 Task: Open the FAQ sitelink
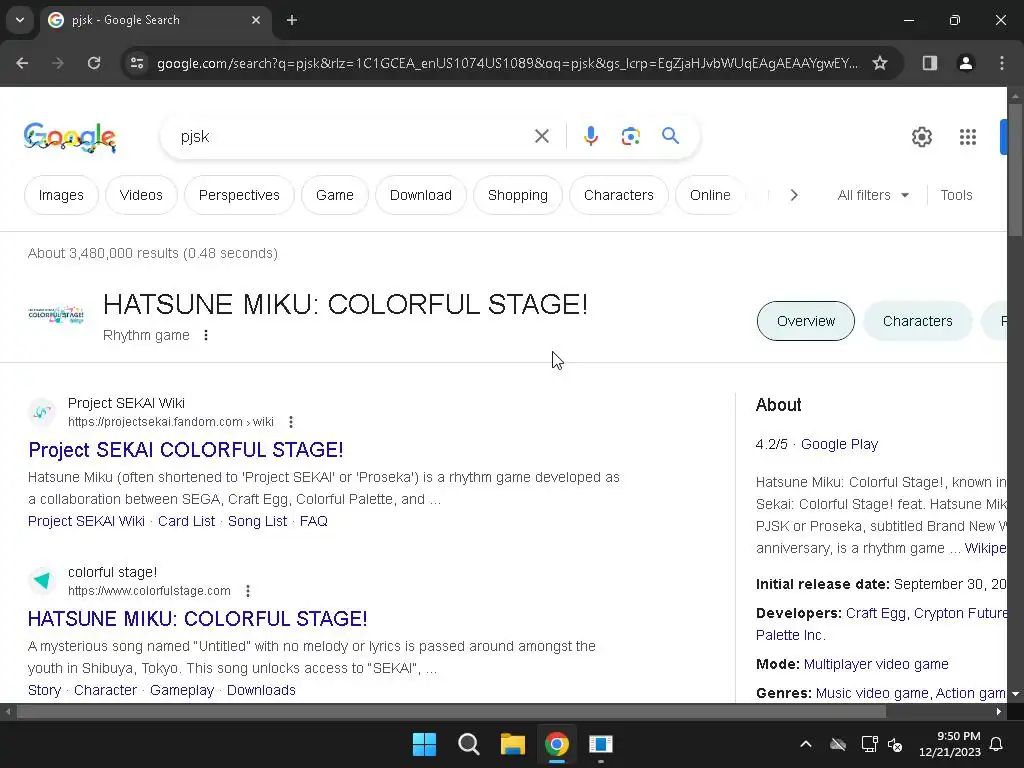pyautogui.click(x=313, y=521)
